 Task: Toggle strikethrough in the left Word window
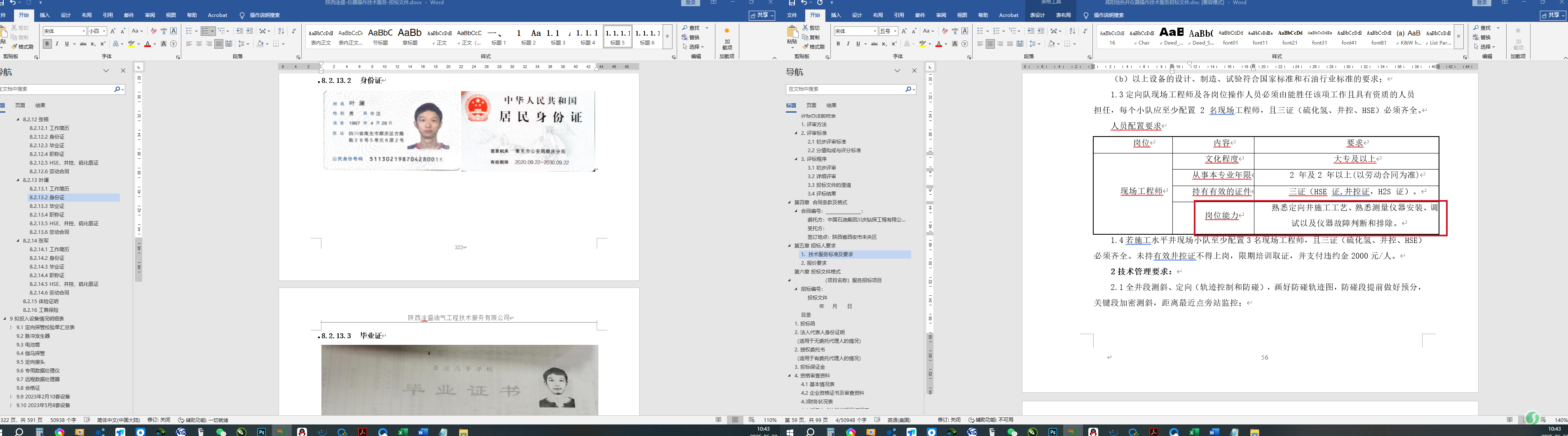tap(83, 44)
